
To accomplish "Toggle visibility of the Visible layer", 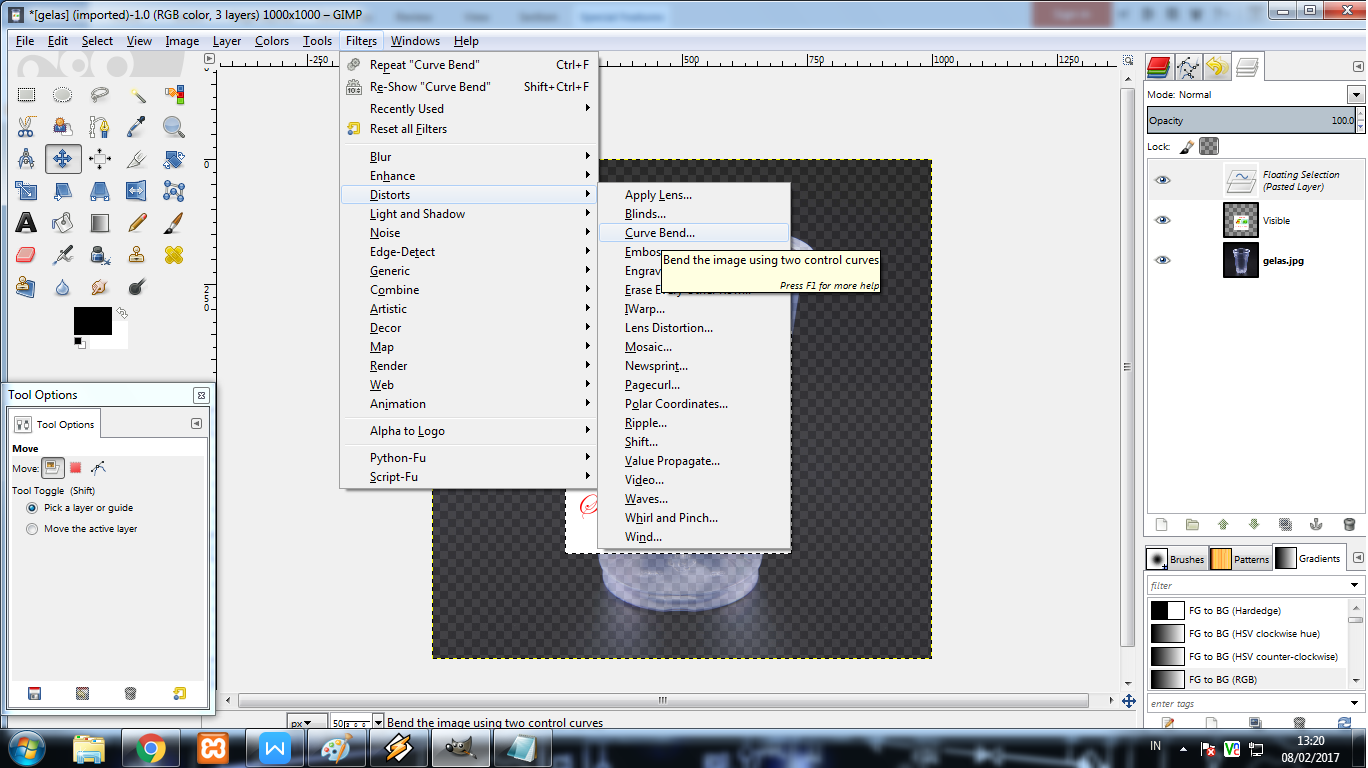I will (1162, 220).
